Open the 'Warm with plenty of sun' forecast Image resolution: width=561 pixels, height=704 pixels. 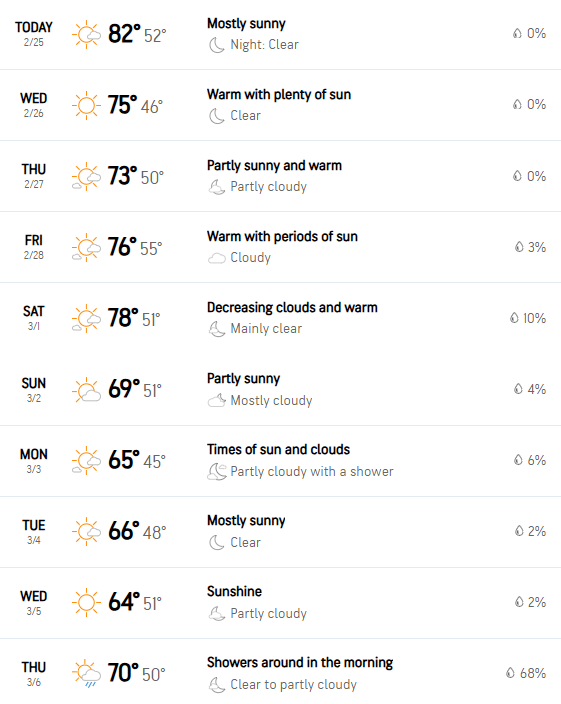pyautogui.click(x=279, y=95)
